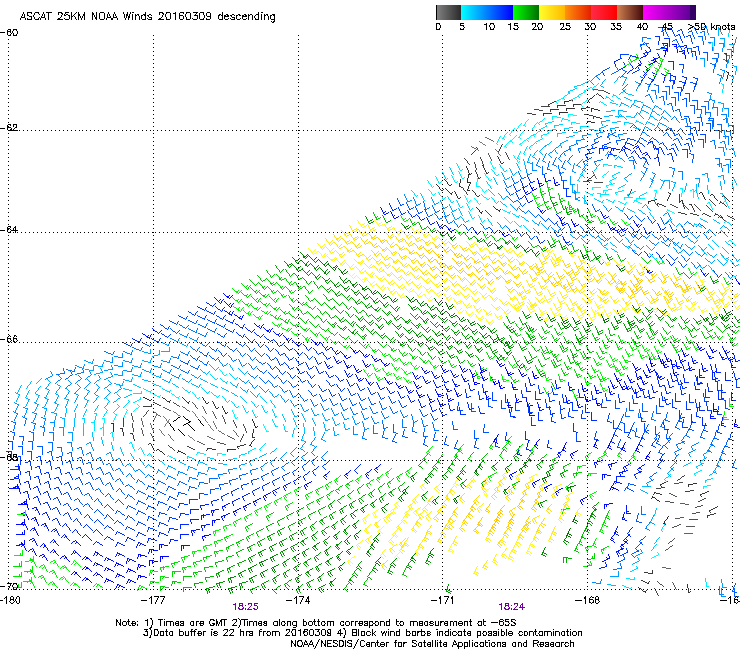Click the gray 0-5 knots color swatch
This screenshot has width=740, height=650.
point(448,12)
